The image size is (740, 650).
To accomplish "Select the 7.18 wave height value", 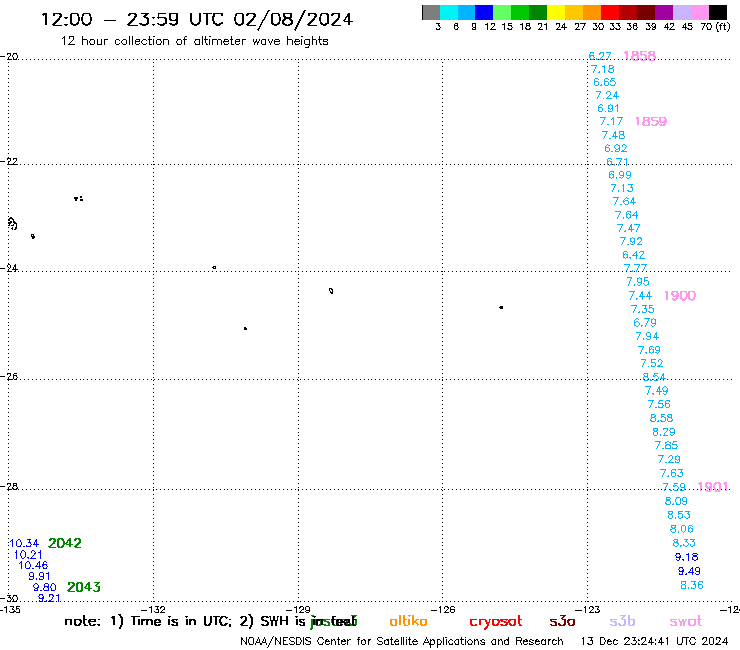I will [603, 69].
